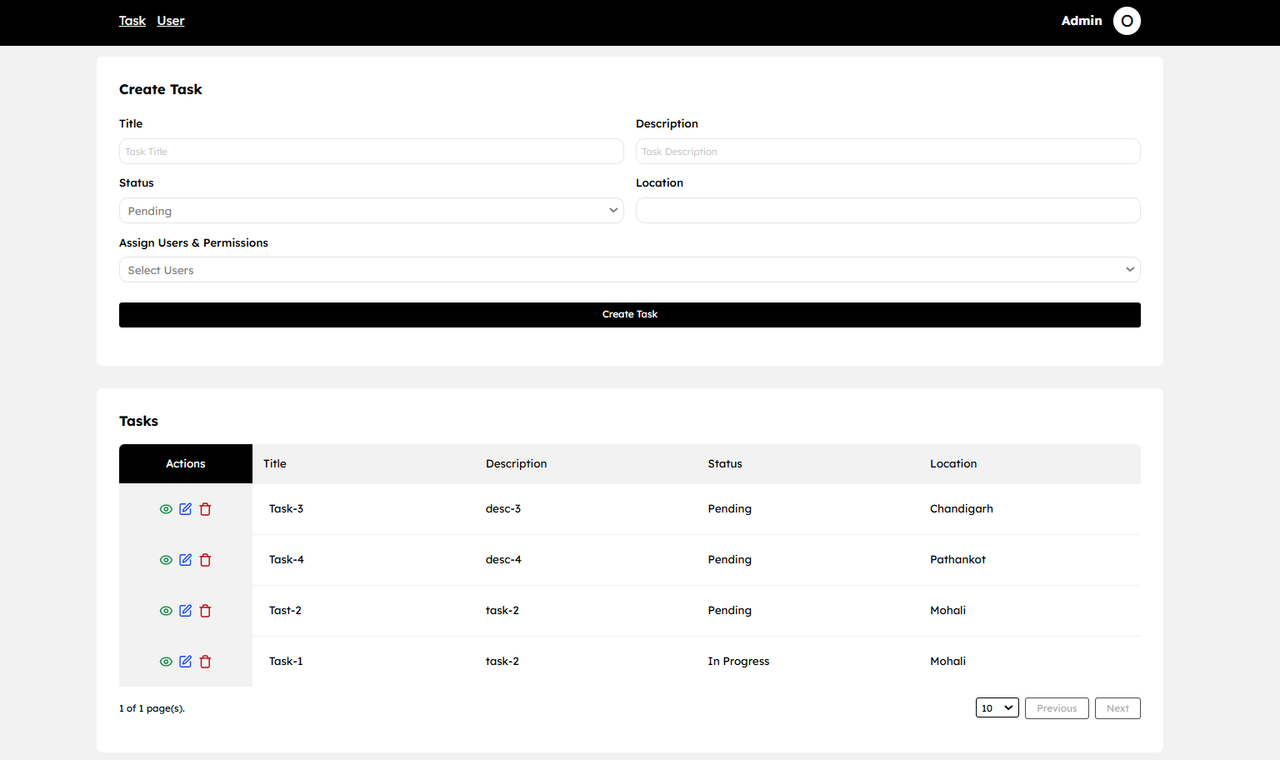The width and height of the screenshot is (1280, 760).
Task: Click the Tasks section heading
Action: pyautogui.click(x=139, y=421)
